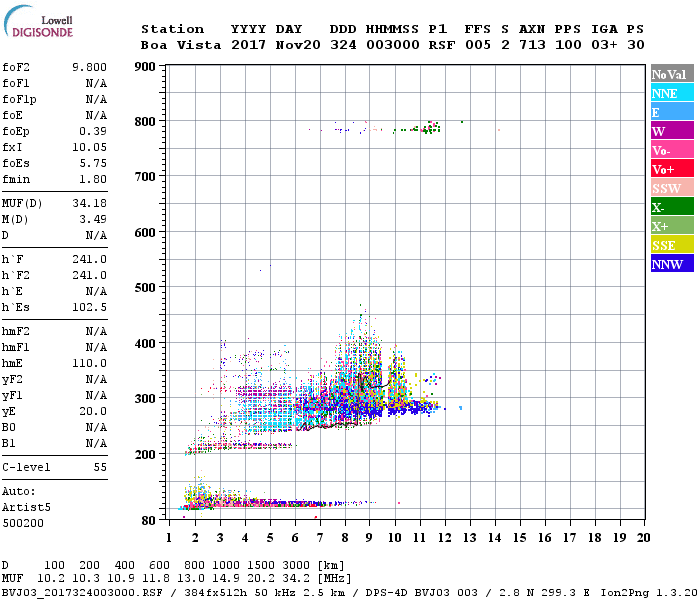The width and height of the screenshot is (700, 600).
Task: Click the D table value 3000
Action: (296, 566)
